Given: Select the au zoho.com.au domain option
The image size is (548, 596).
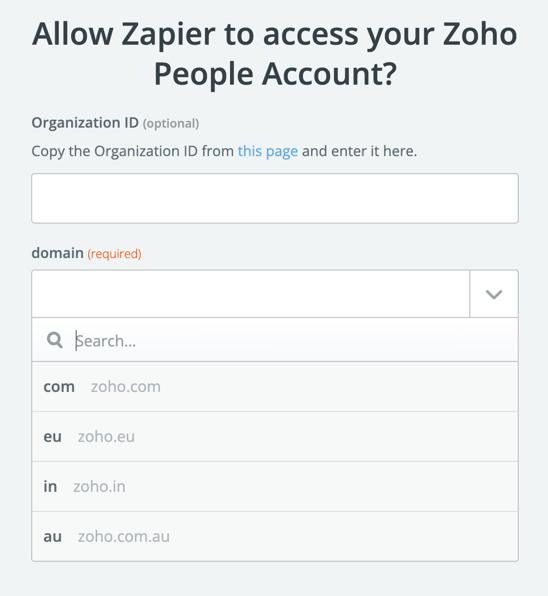Looking at the screenshot, I should pos(275,536).
